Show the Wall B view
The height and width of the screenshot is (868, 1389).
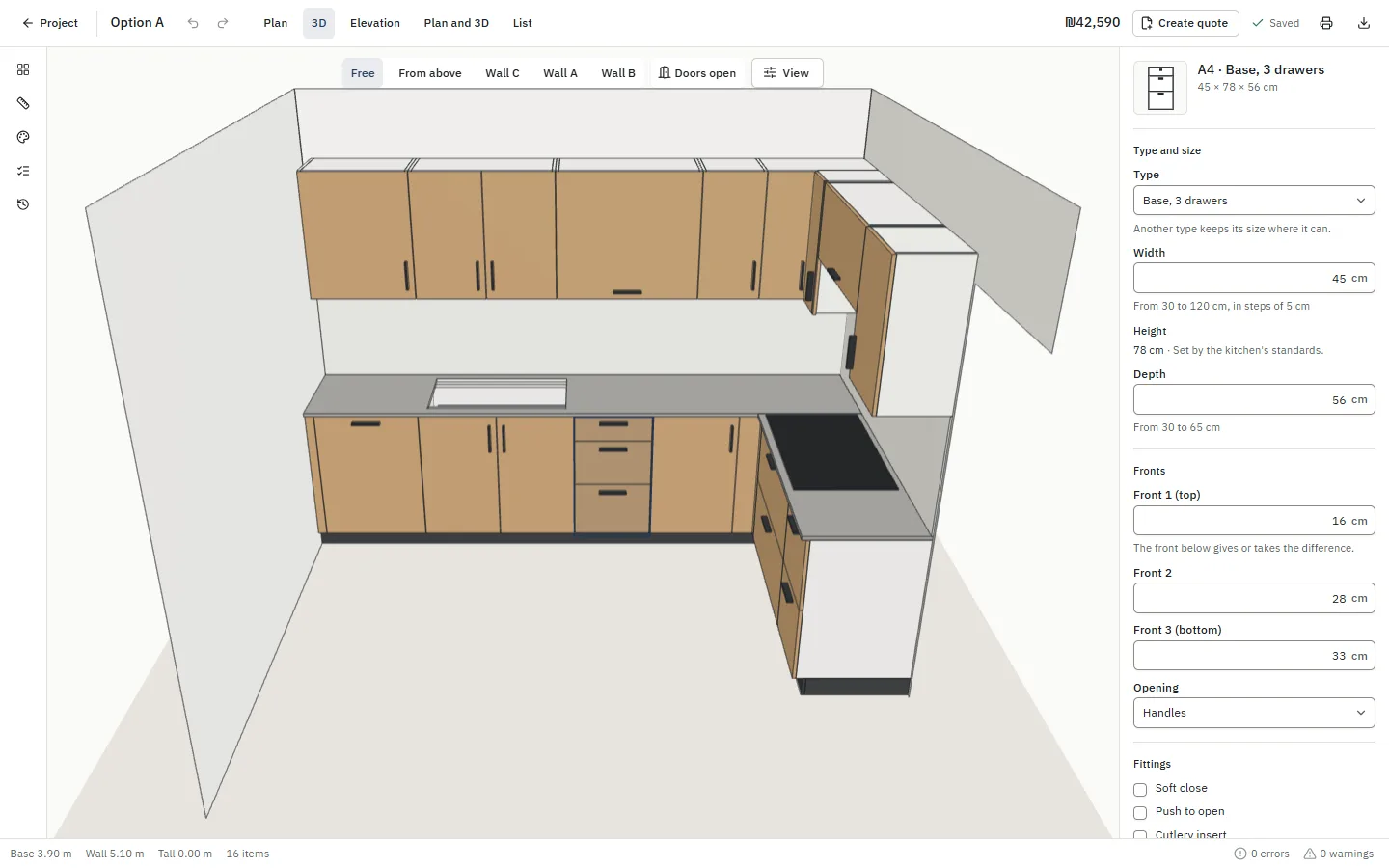click(618, 73)
